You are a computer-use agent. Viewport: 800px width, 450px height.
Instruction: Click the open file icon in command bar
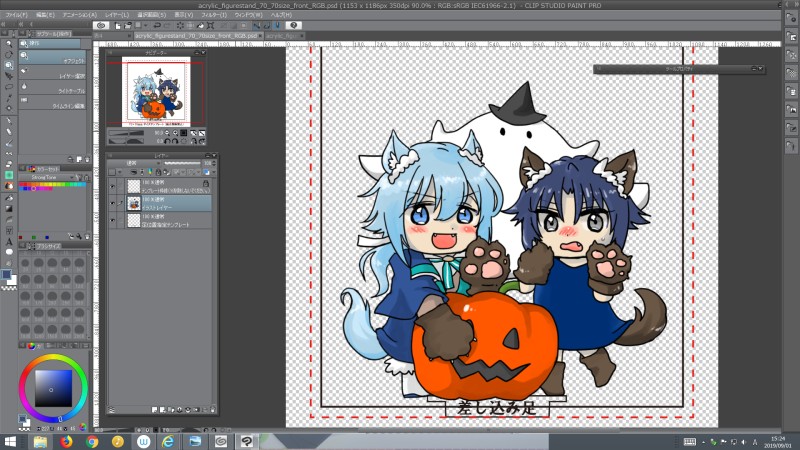click(128, 26)
